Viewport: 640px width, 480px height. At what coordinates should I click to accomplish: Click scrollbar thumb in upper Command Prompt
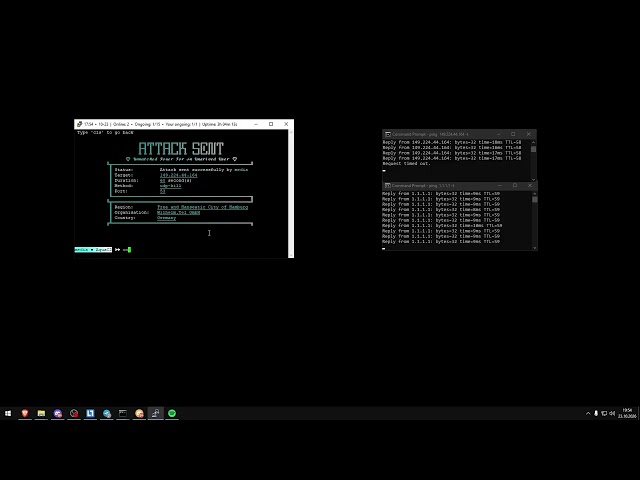(533, 149)
